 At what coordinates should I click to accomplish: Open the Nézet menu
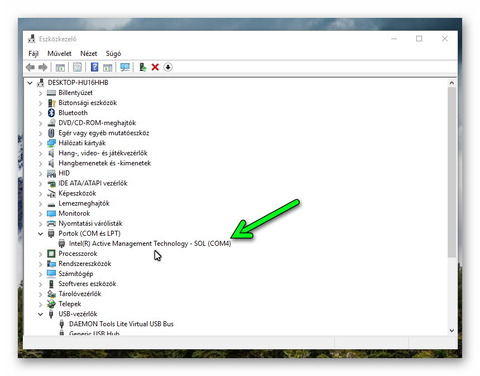coord(89,53)
